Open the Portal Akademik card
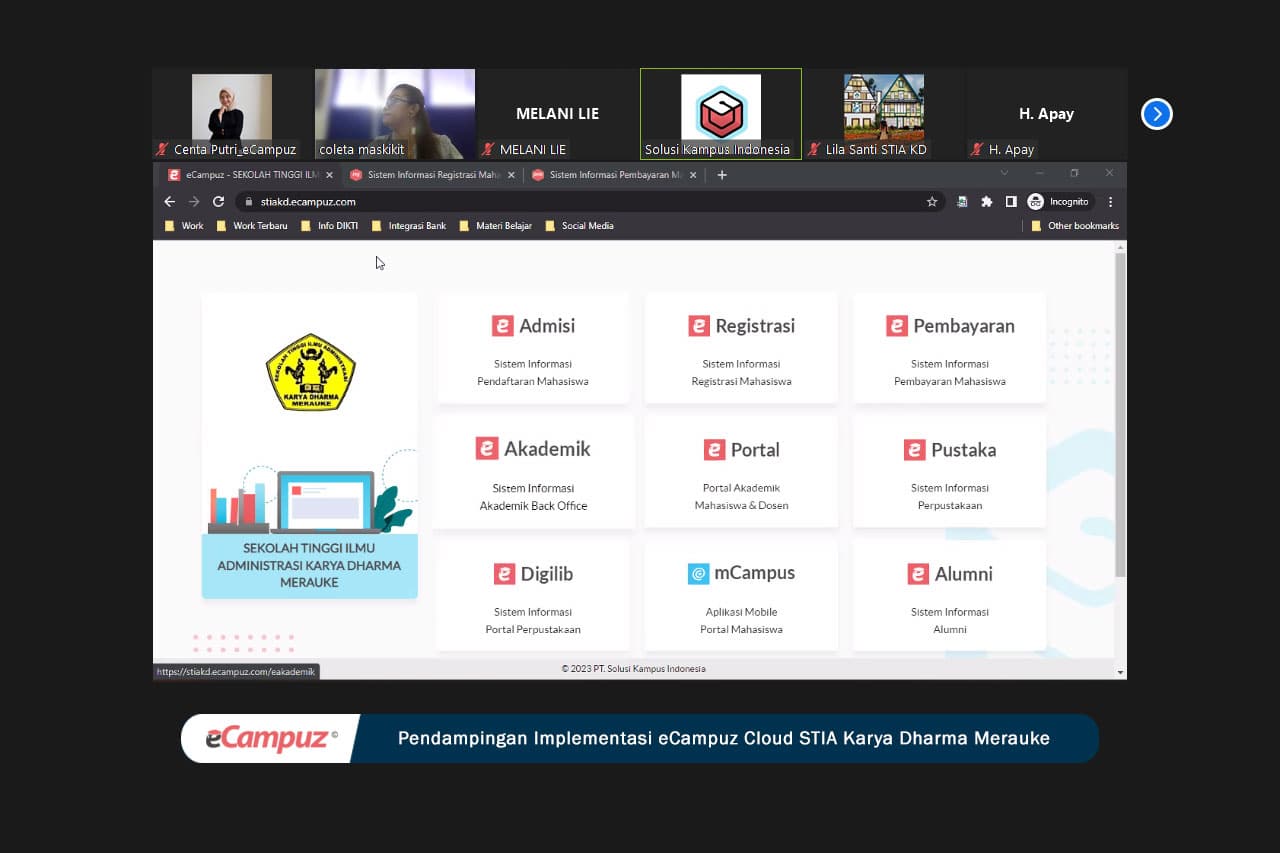 tap(741, 472)
